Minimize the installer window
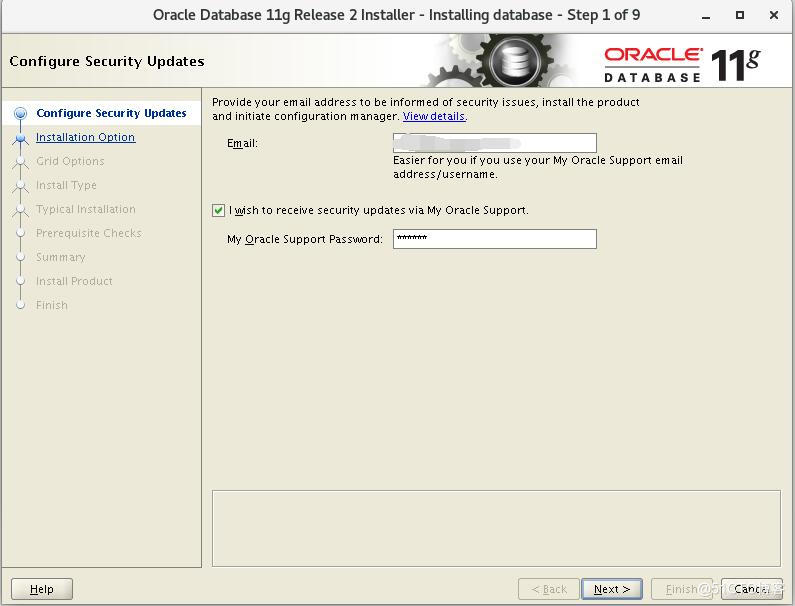This screenshot has height=606, width=795. click(706, 16)
